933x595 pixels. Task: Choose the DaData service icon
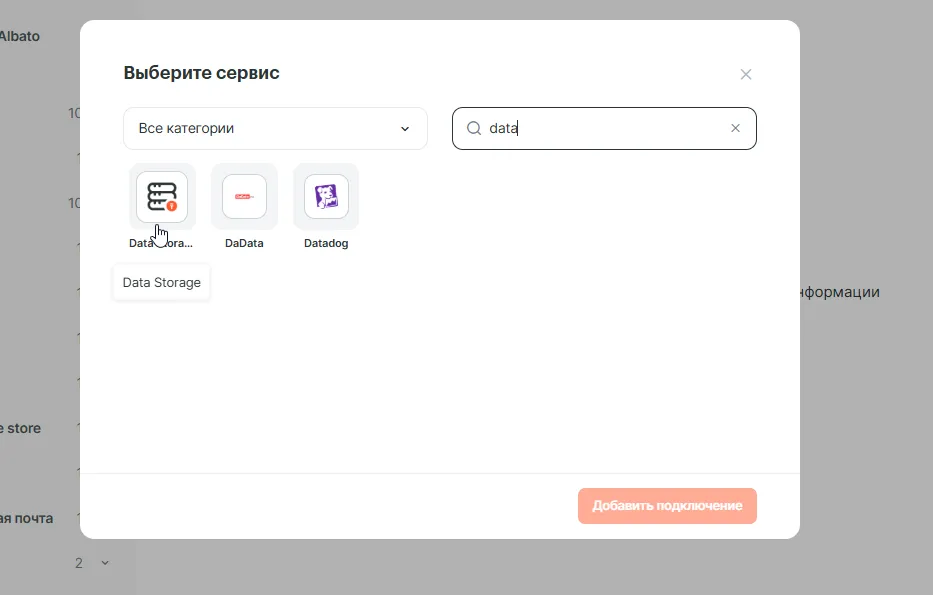(244, 196)
